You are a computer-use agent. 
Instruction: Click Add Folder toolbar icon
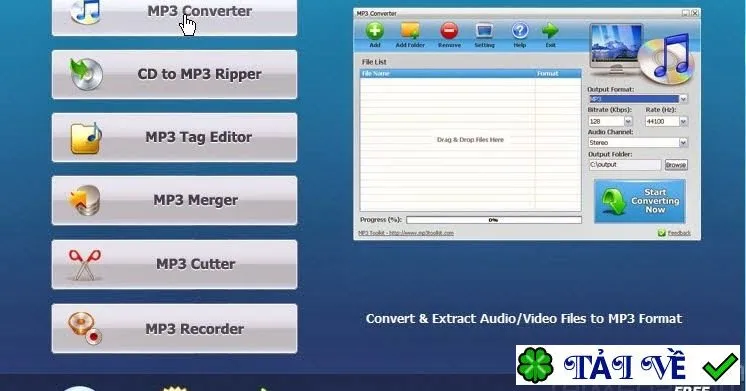click(x=410, y=31)
